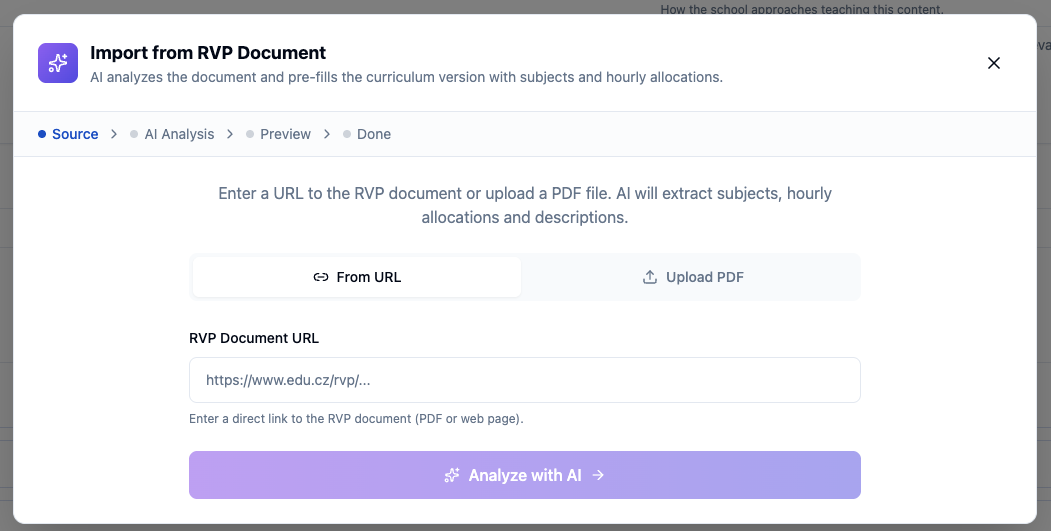Click the arrow icon on the Analyze button

click(598, 475)
